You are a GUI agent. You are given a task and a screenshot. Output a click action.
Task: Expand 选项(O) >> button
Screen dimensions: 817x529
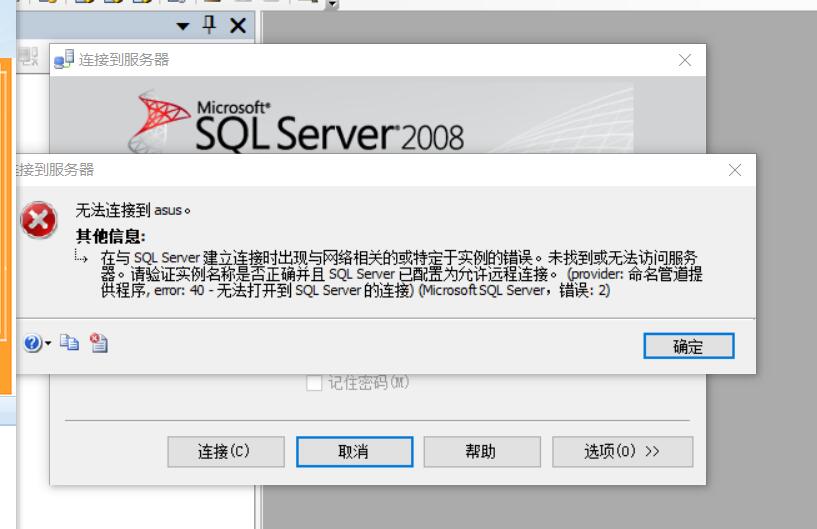[x=622, y=451]
